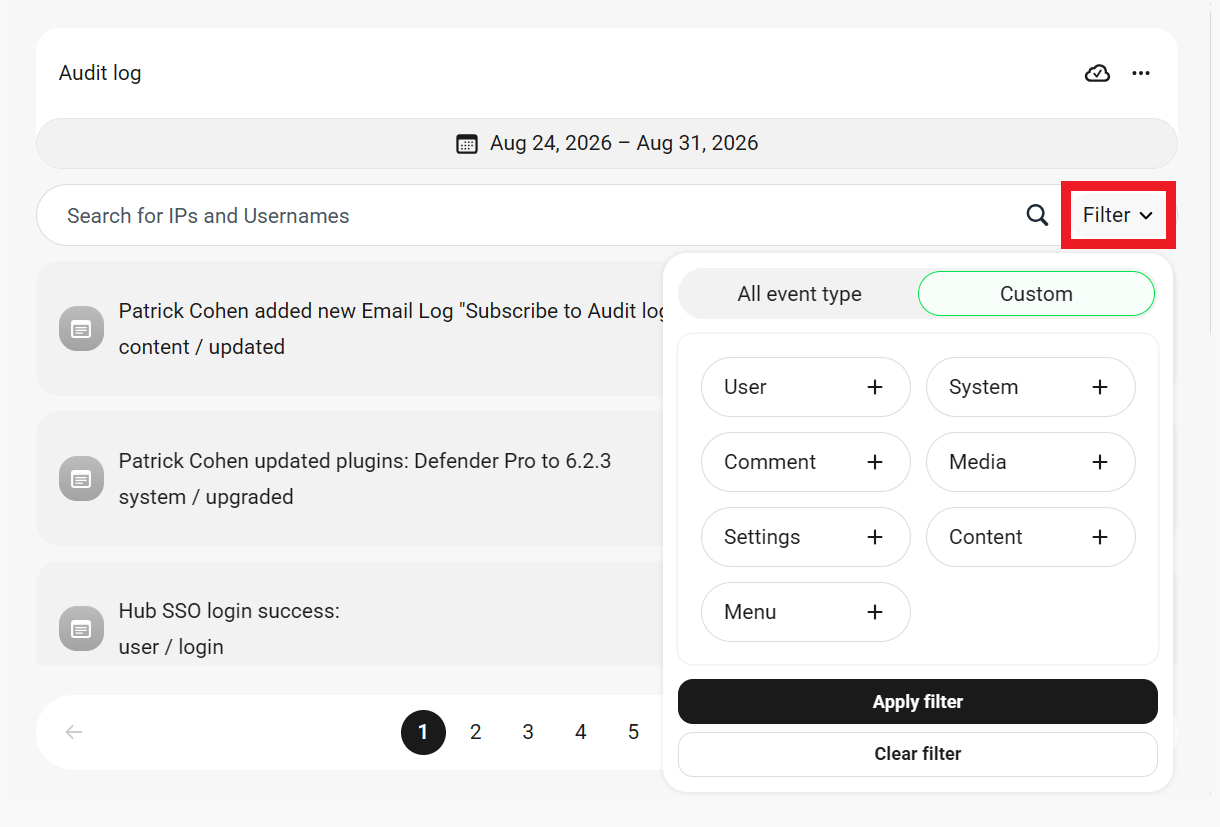The image size is (1220, 827).
Task: Go to page 1
Action: click(423, 732)
